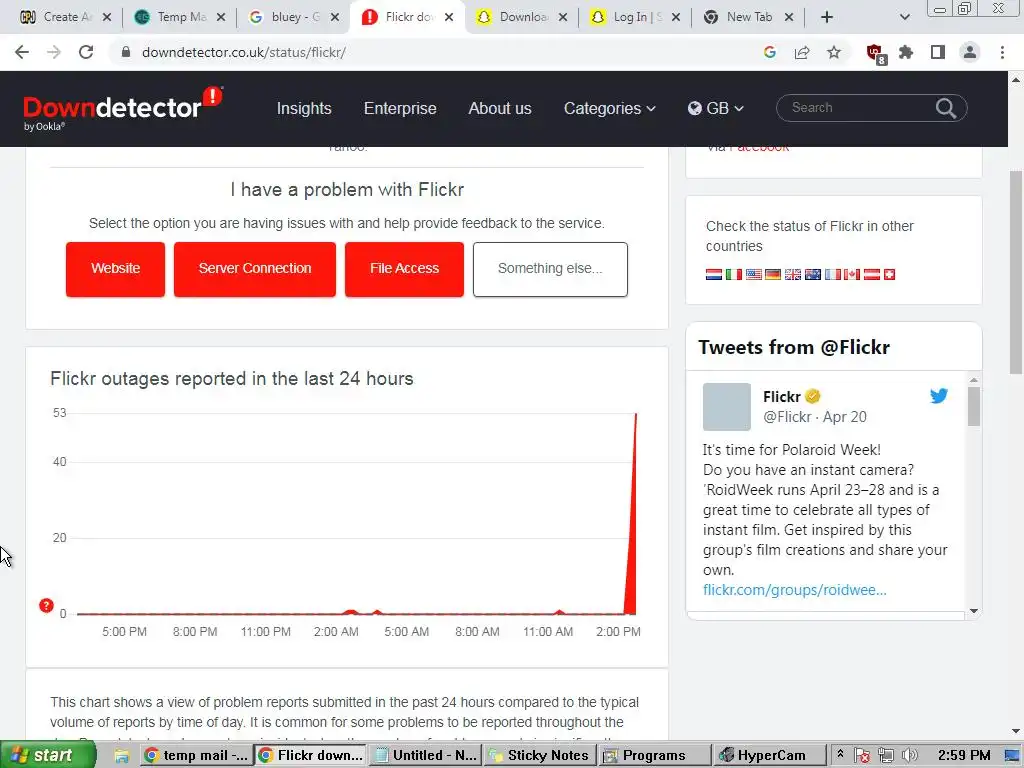Open Programs window from the taskbar
1024x768 pixels.
point(653,755)
